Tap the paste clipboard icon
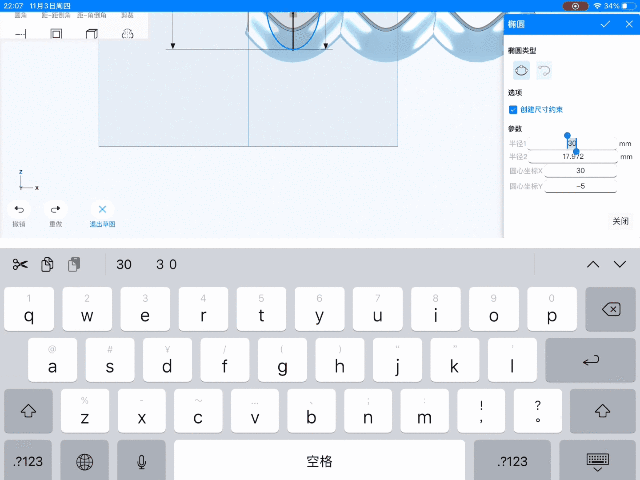This screenshot has height=480, width=640. pos(74,264)
